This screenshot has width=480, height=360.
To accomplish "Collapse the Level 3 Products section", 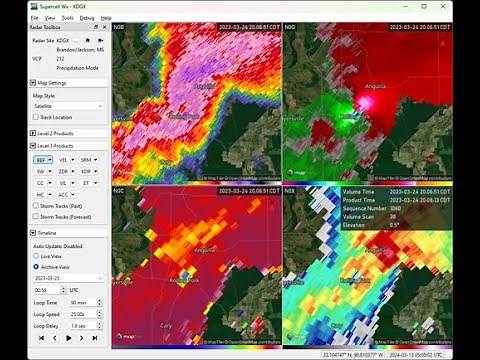I will [x=33, y=146].
